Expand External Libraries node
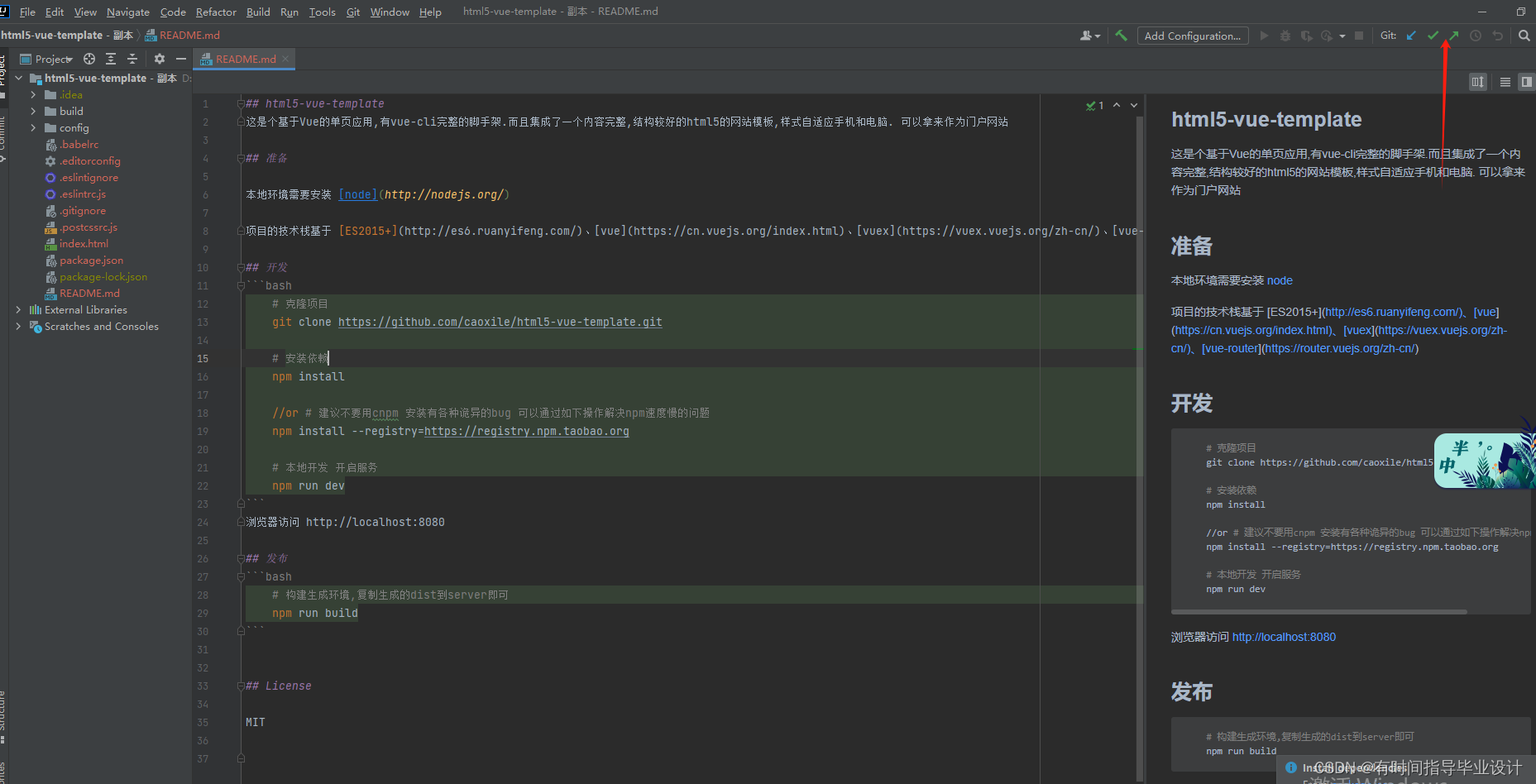 19,309
